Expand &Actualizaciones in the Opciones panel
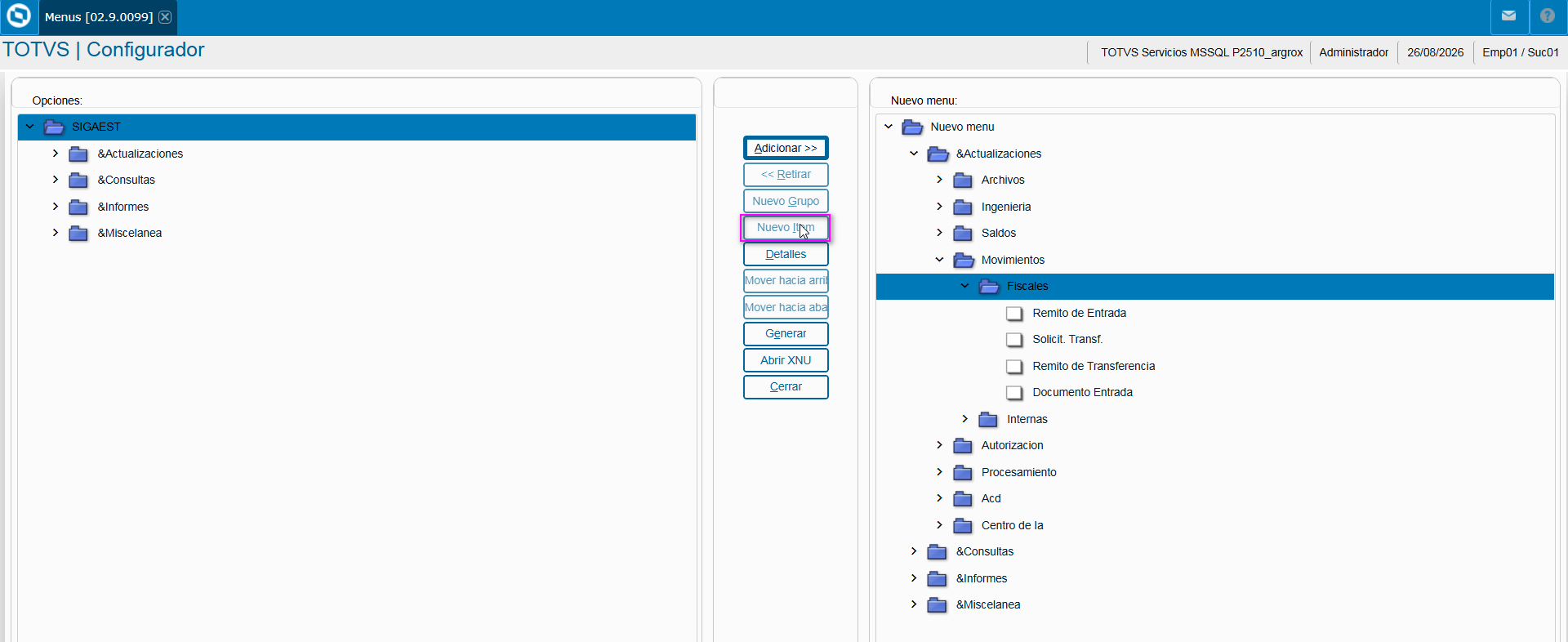 (x=56, y=154)
